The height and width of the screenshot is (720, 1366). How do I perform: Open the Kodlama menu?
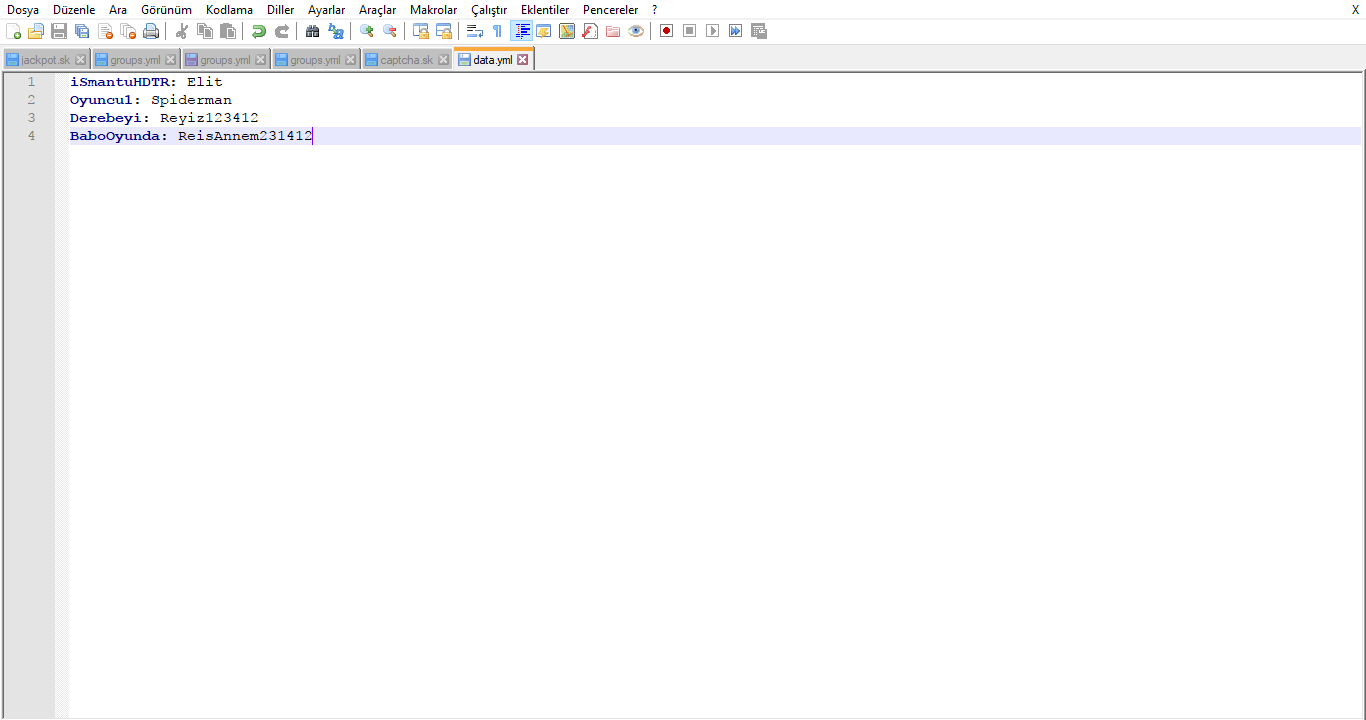[x=229, y=10]
